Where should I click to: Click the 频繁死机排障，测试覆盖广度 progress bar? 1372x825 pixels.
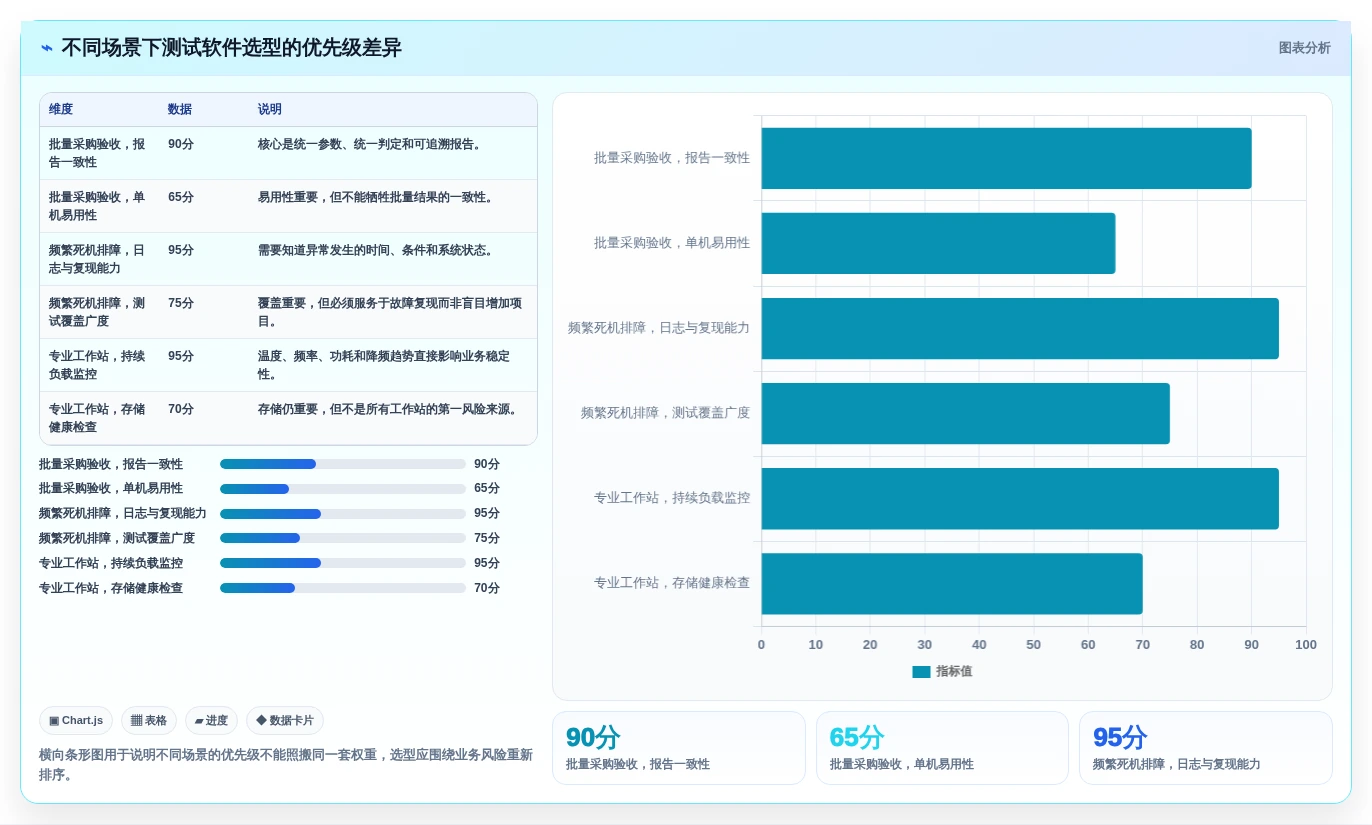point(343,538)
